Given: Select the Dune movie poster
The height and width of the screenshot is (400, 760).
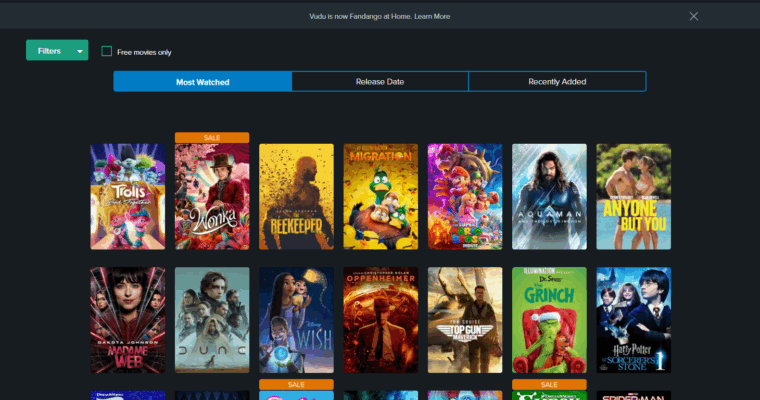Looking at the screenshot, I should pyautogui.click(x=212, y=320).
